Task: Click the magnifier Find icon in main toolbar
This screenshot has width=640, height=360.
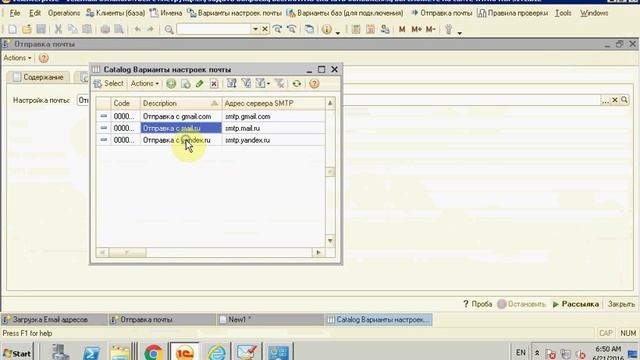Action: (x=169, y=29)
